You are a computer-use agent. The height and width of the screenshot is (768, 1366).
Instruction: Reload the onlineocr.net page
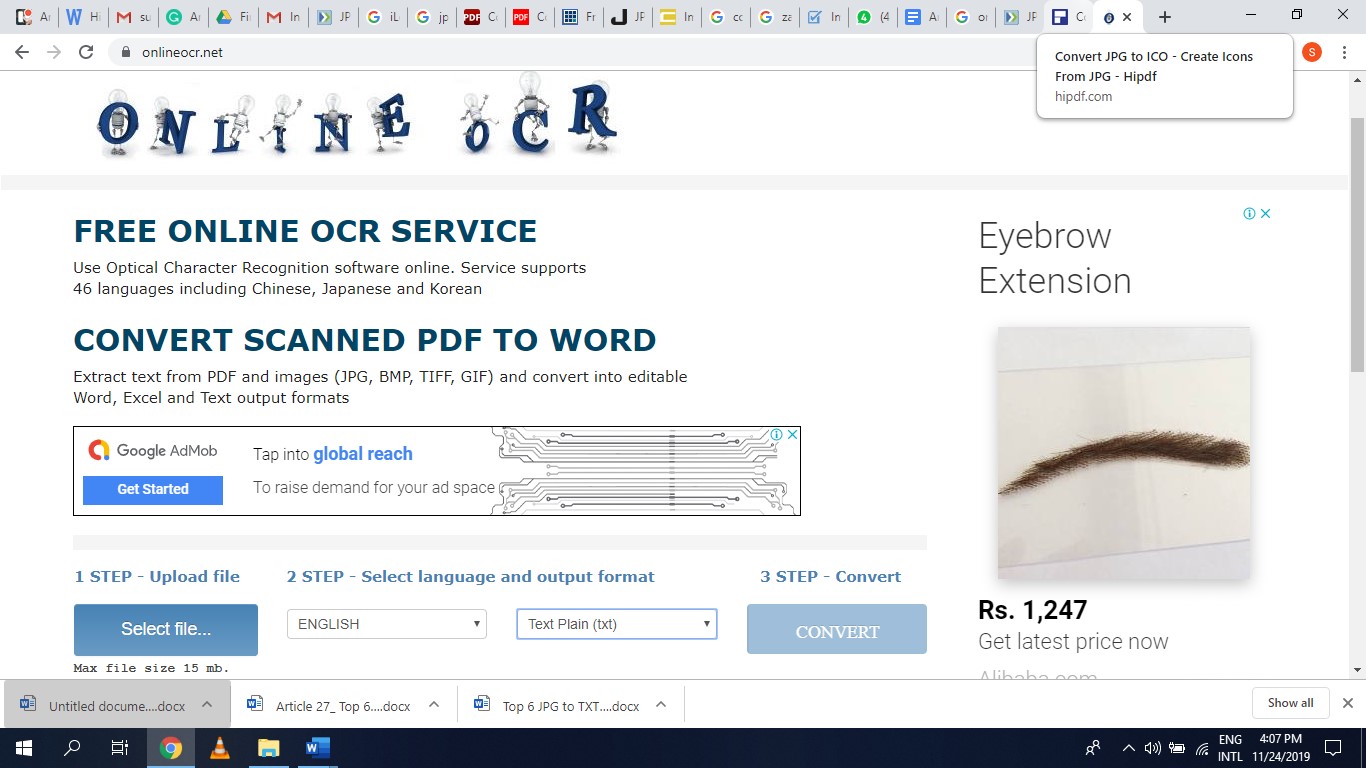click(86, 52)
